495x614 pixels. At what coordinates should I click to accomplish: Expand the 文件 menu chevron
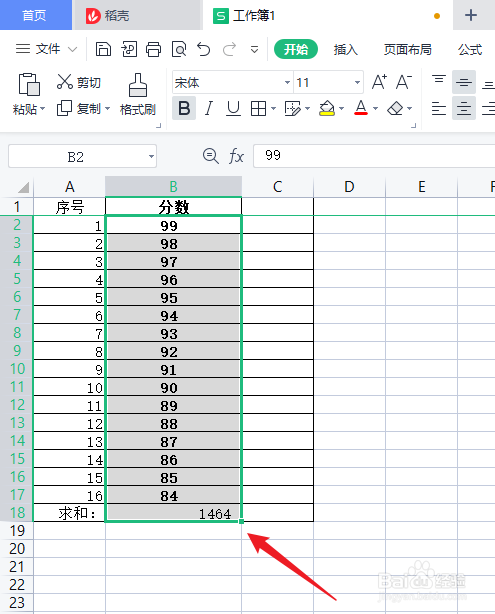(x=72, y=49)
